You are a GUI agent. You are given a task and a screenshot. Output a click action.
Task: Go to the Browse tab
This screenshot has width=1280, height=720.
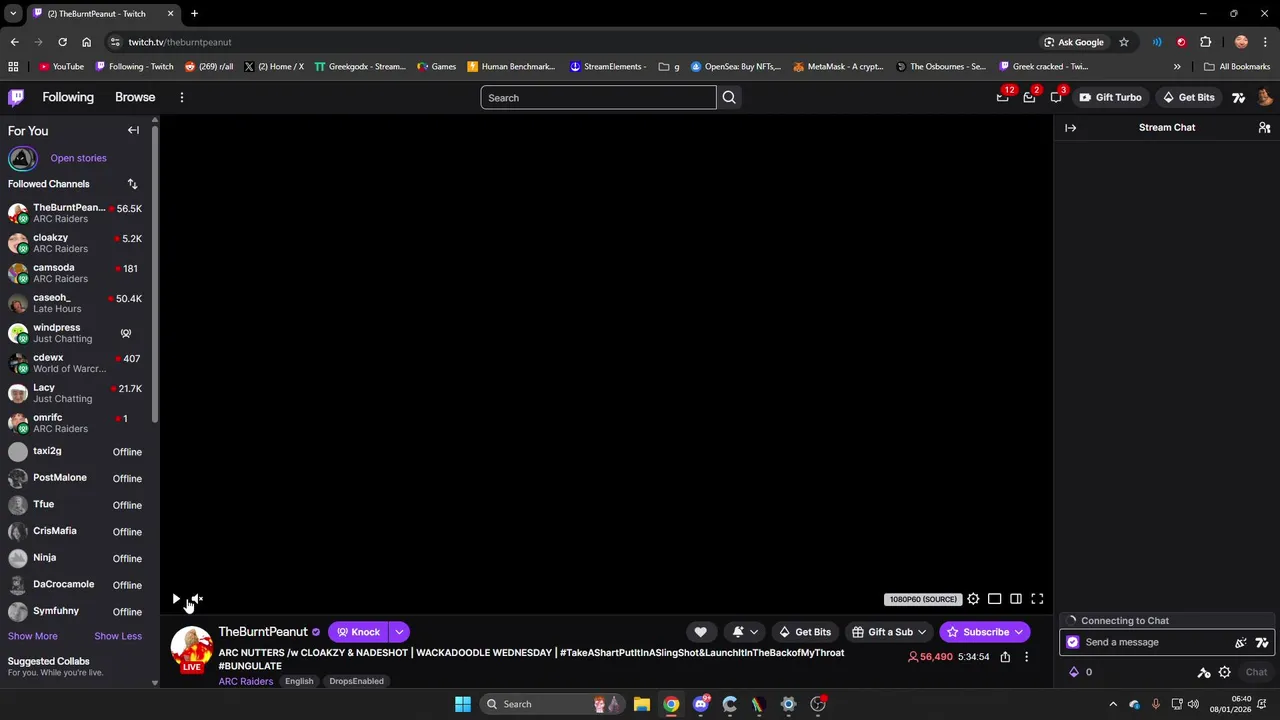pyautogui.click(x=135, y=97)
